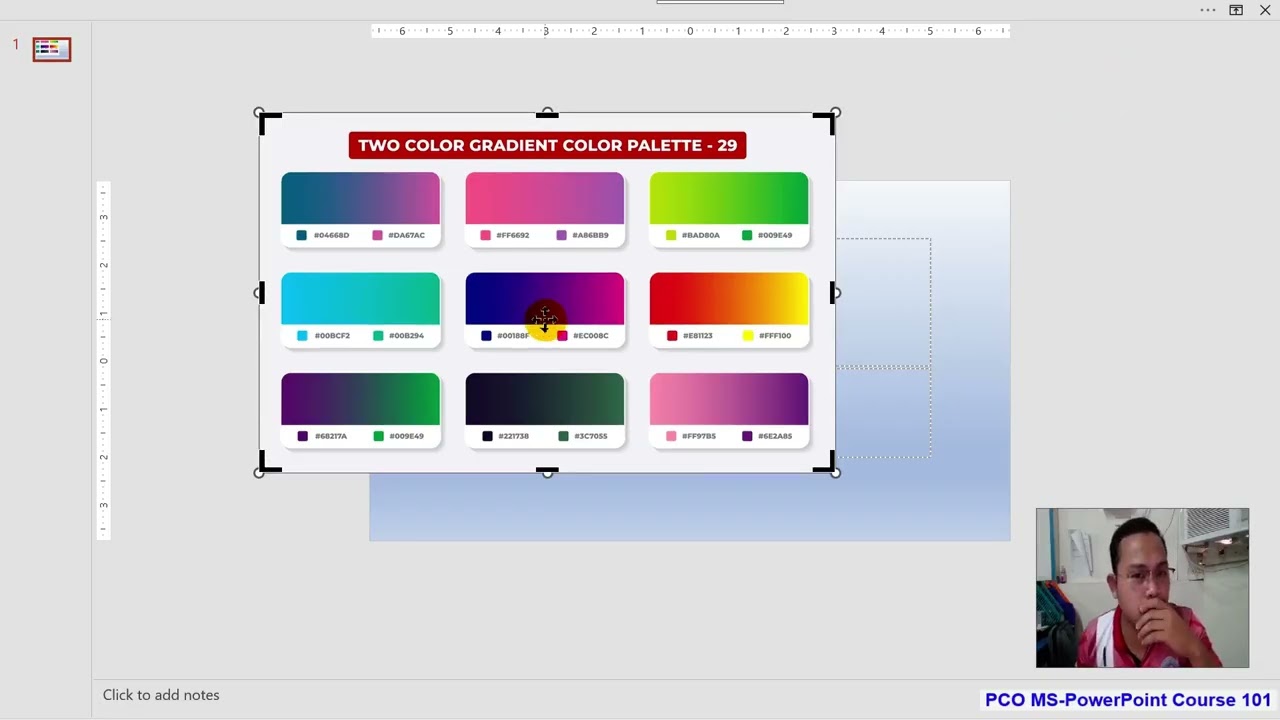Click the #009E49 square next to #BAD80A
This screenshot has width=1280, height=720.
pyautogui.click(x=747, y=235)
